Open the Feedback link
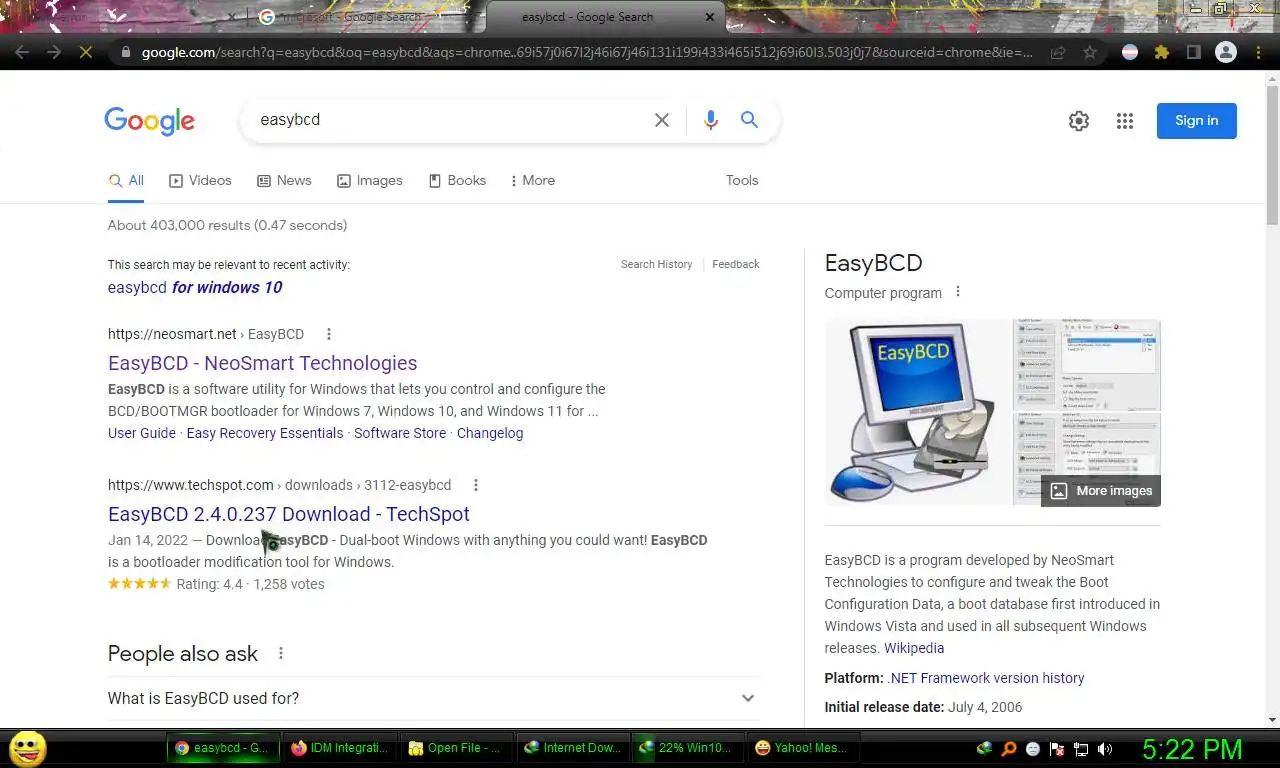 [x=736, y=264]
